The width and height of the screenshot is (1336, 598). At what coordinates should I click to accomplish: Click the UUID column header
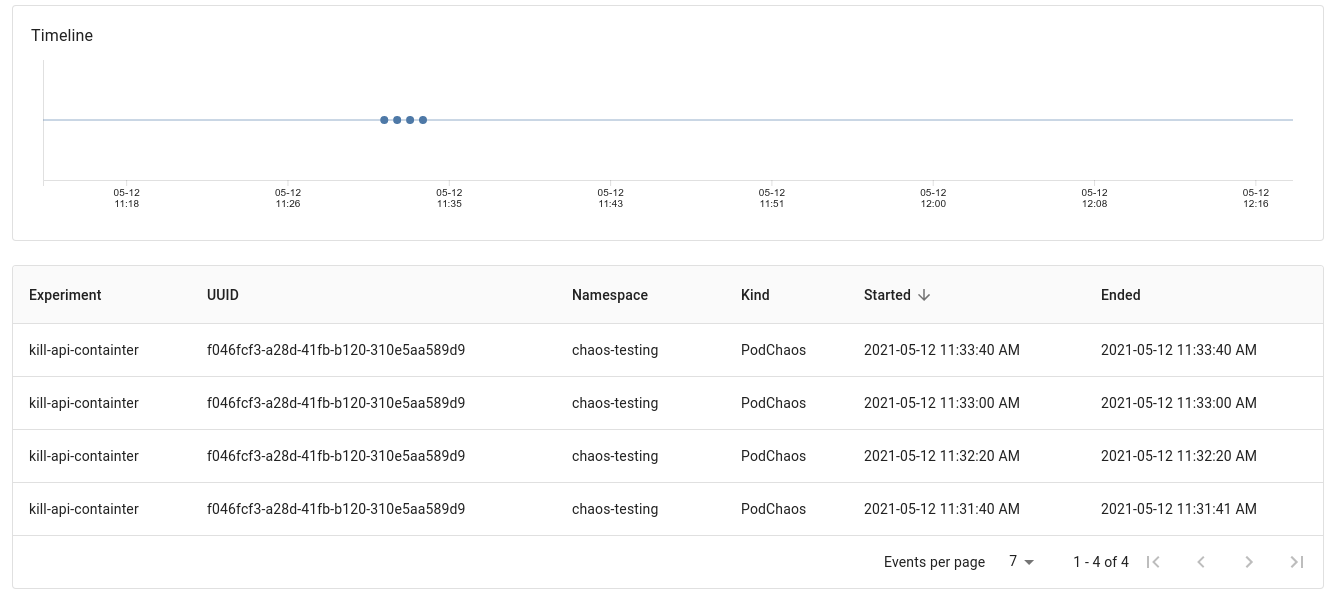click(223, 295)
